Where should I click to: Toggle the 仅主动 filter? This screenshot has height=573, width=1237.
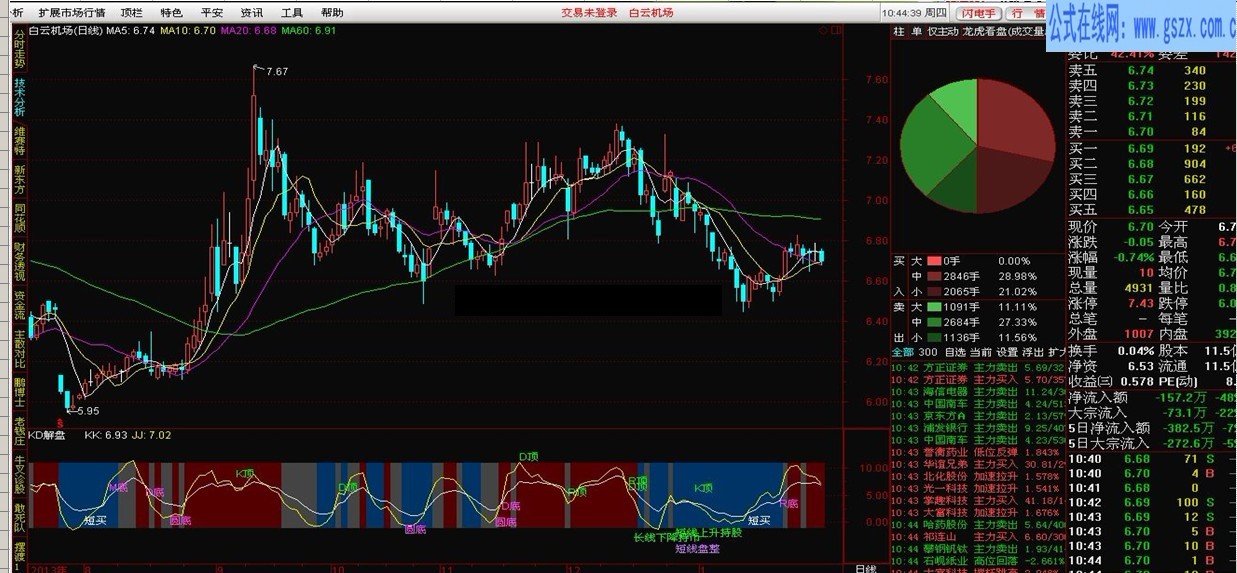[x=942, y=32]
